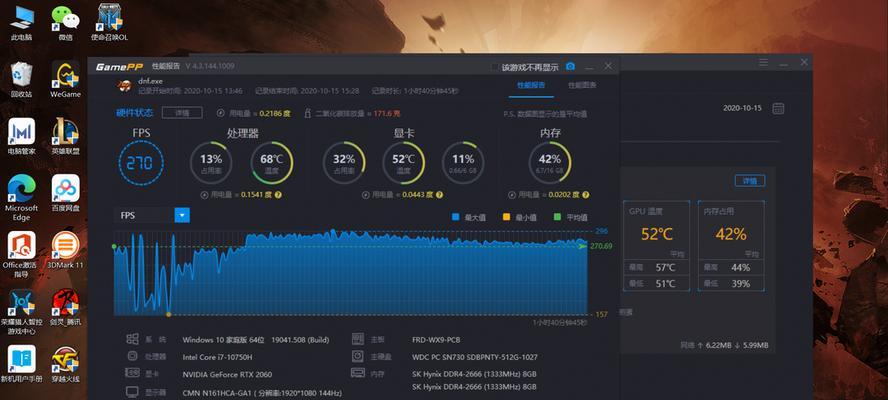Open the 回收站 recycle bin icon
Screen dimensions: 888x400
[22, 79]
